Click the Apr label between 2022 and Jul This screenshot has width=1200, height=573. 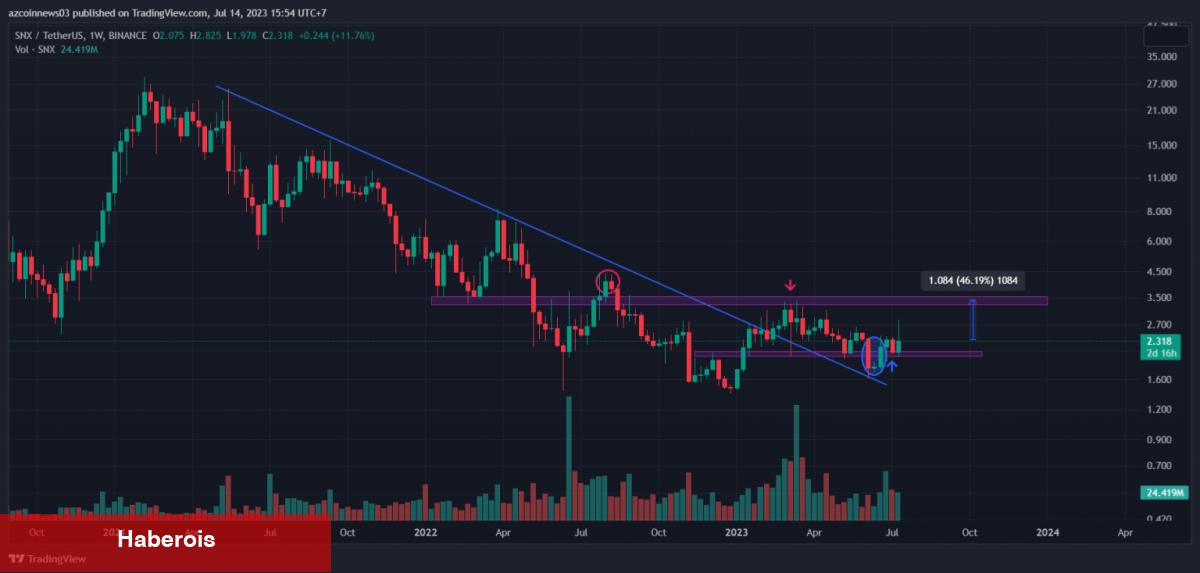click(504, 533)
